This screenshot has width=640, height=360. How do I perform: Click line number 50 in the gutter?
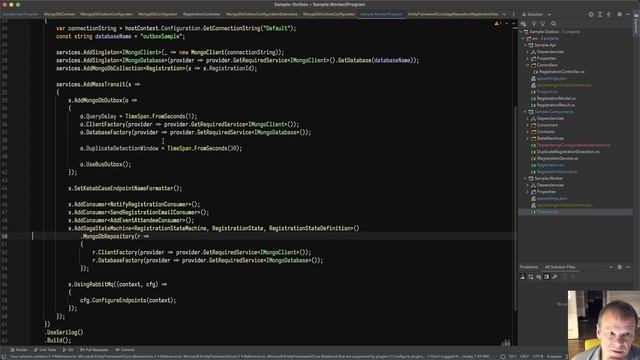pyautogui.click(x=4, y=236)
